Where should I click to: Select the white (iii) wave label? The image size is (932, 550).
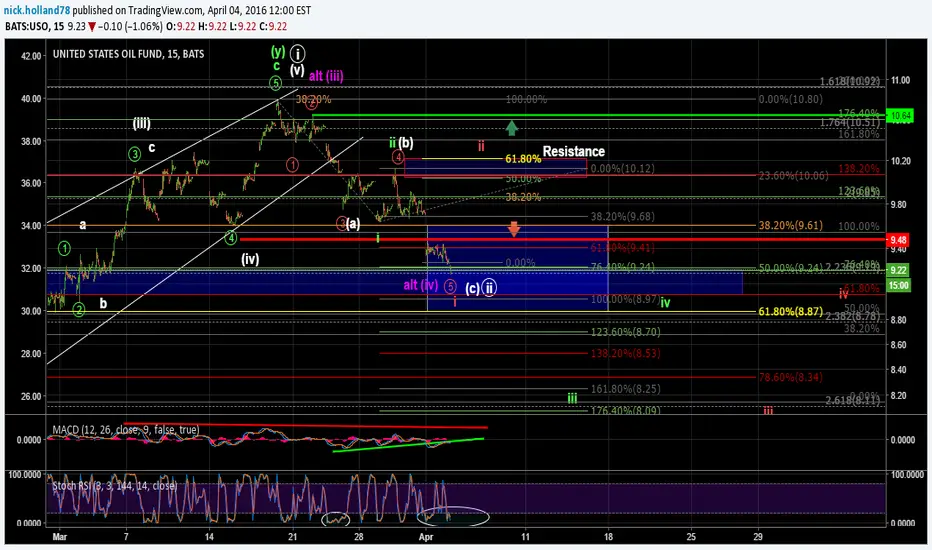pyautogui.click(x=141, y=124)
